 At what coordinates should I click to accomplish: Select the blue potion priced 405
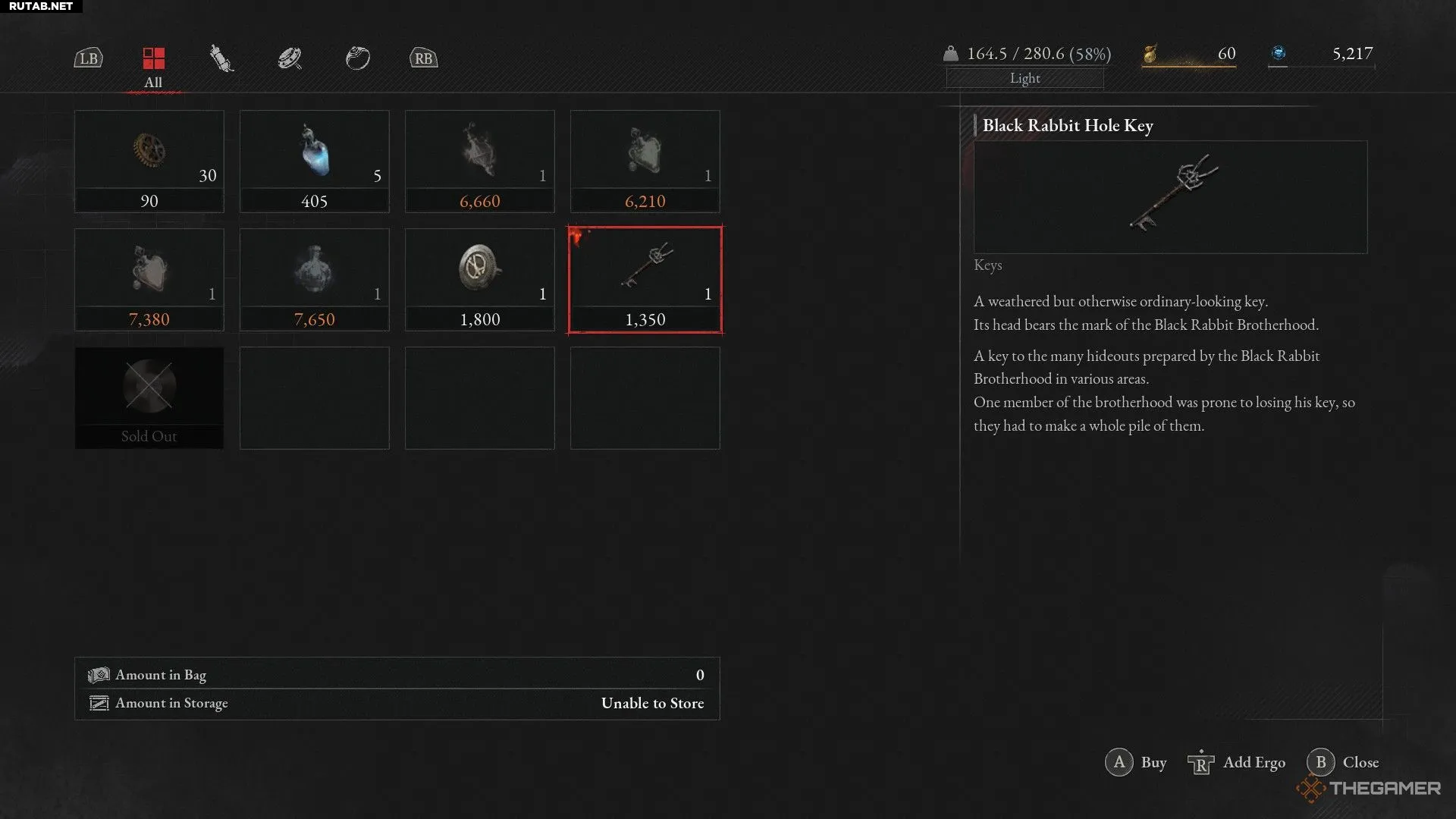(x=315, y=162)
